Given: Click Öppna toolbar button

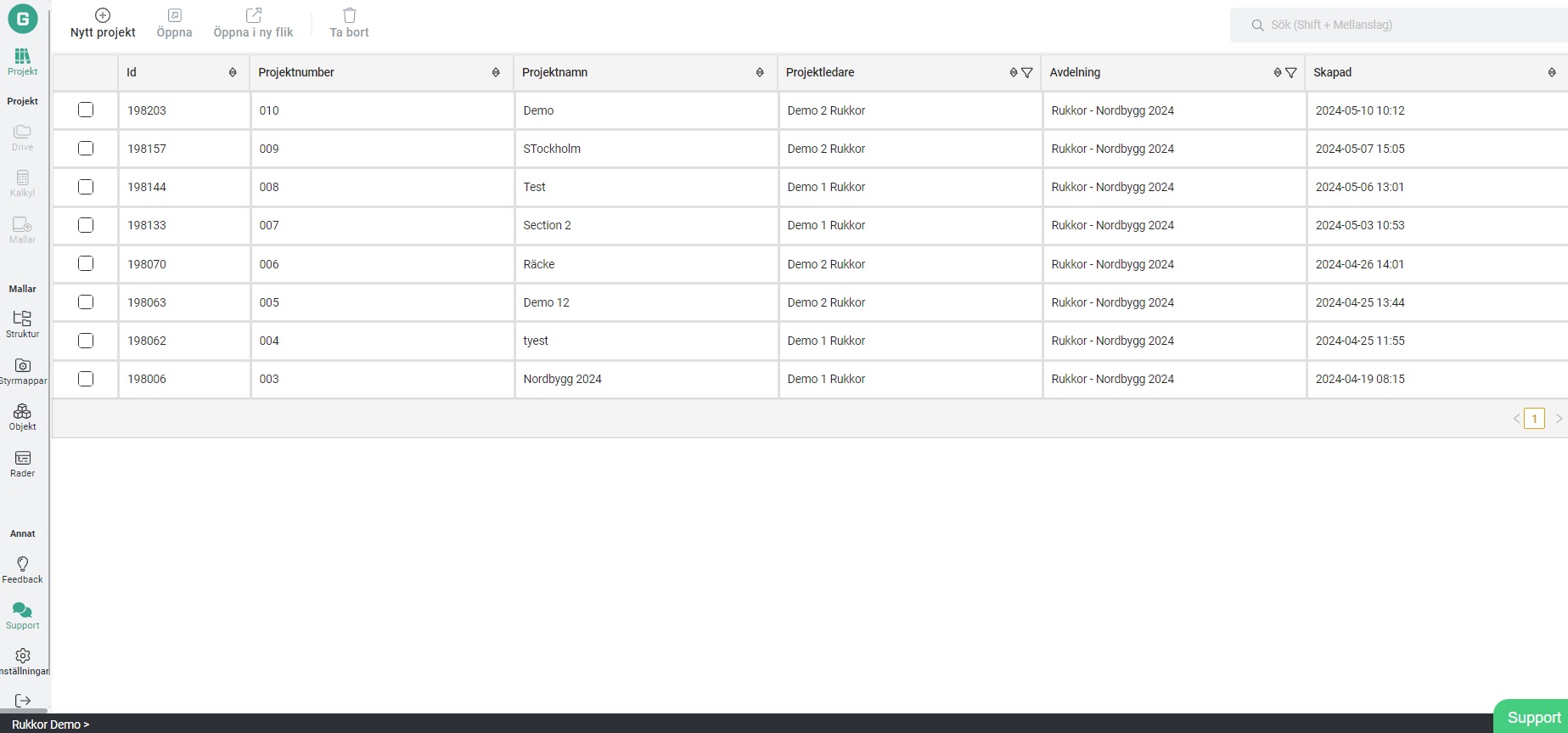Looking at the screenshot, I should tap(175, 24).
